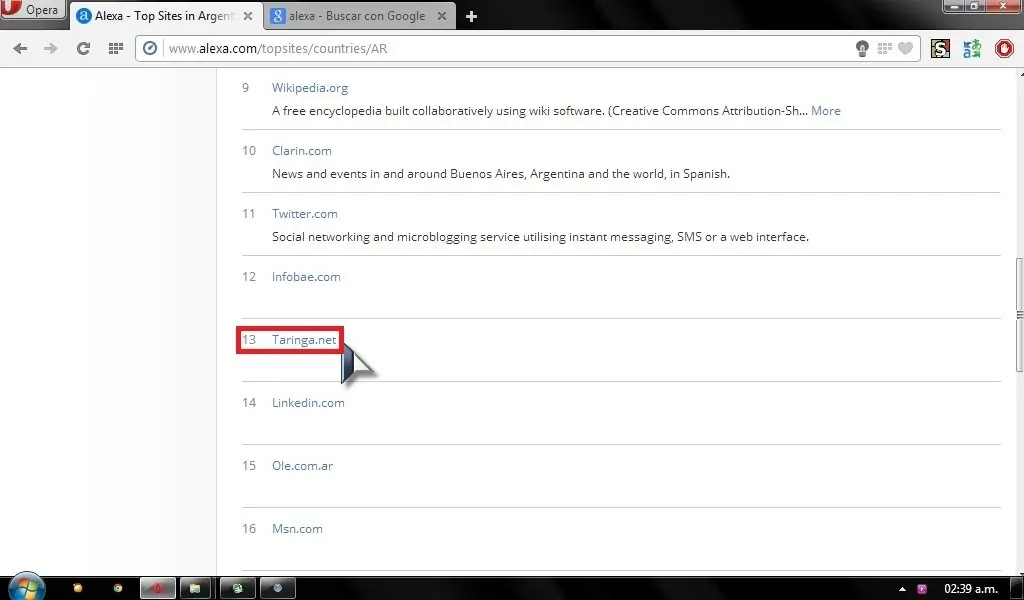Click the site info badge in address bar
This screenshot has height=600, width=1024.
(x=150, y=48)
